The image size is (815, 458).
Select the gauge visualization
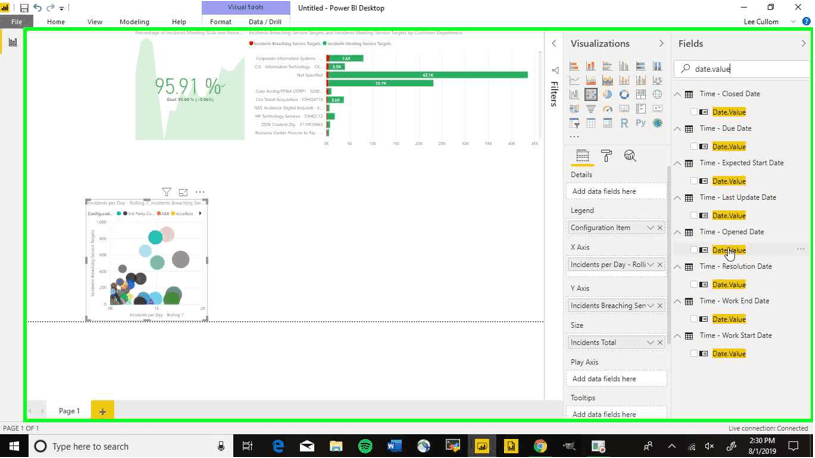coord(607,109)
